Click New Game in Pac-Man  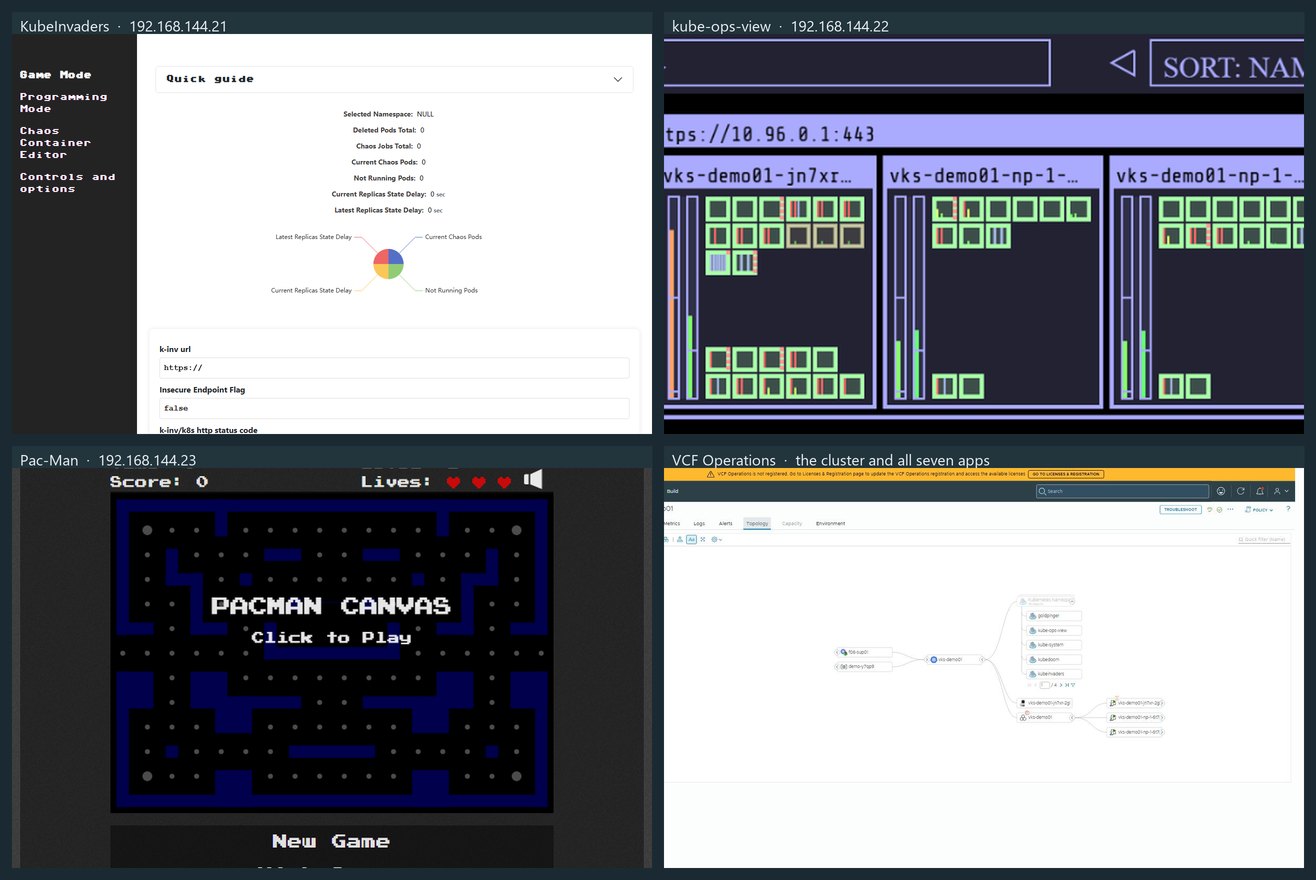point(331,841)
